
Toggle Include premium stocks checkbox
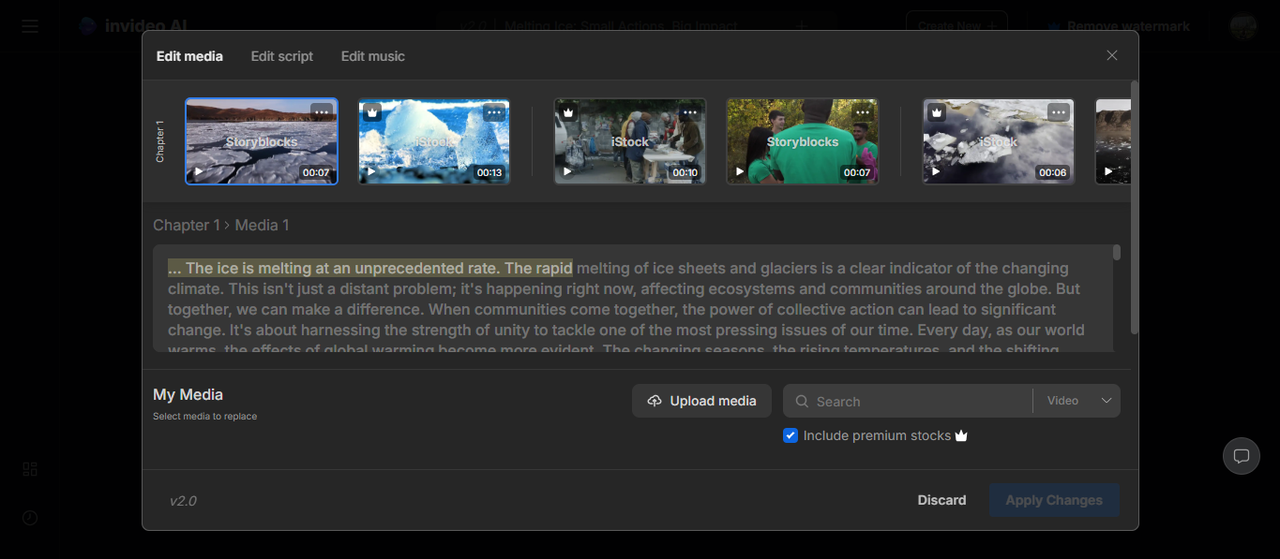(790, 436)
